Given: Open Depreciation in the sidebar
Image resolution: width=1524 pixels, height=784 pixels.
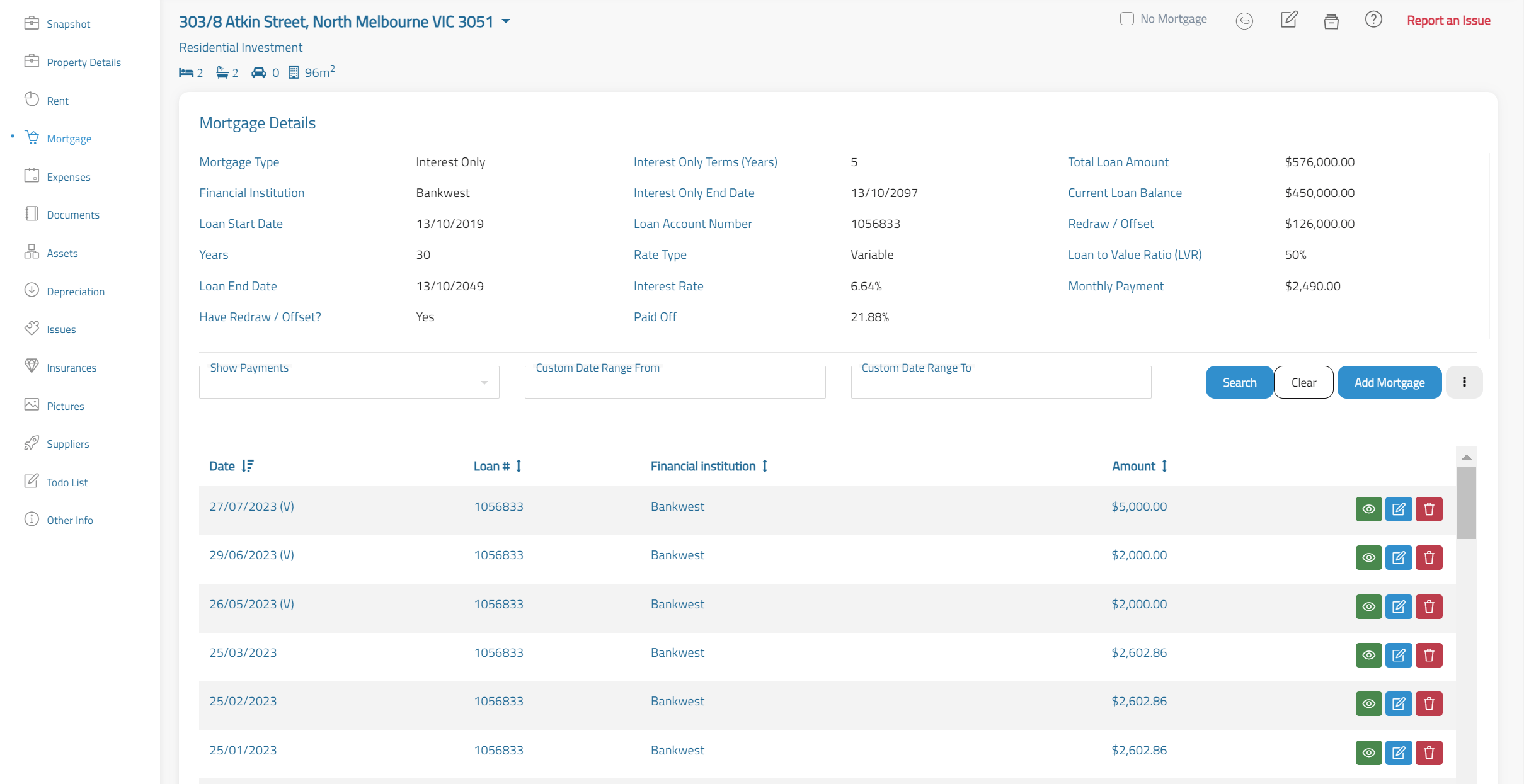Looking at the screenshot, I should coord(76,292).
